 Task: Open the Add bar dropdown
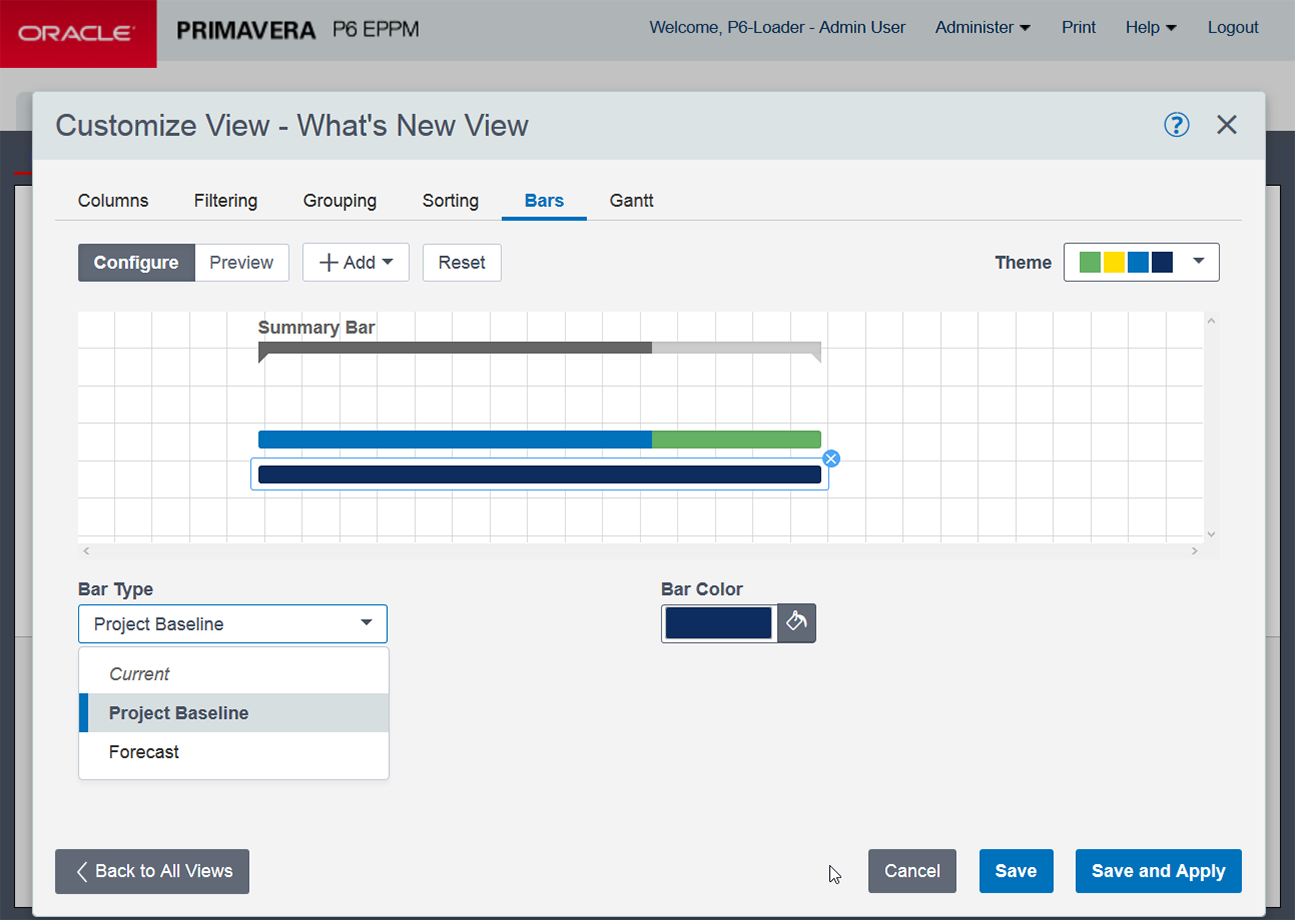(356, 263)
